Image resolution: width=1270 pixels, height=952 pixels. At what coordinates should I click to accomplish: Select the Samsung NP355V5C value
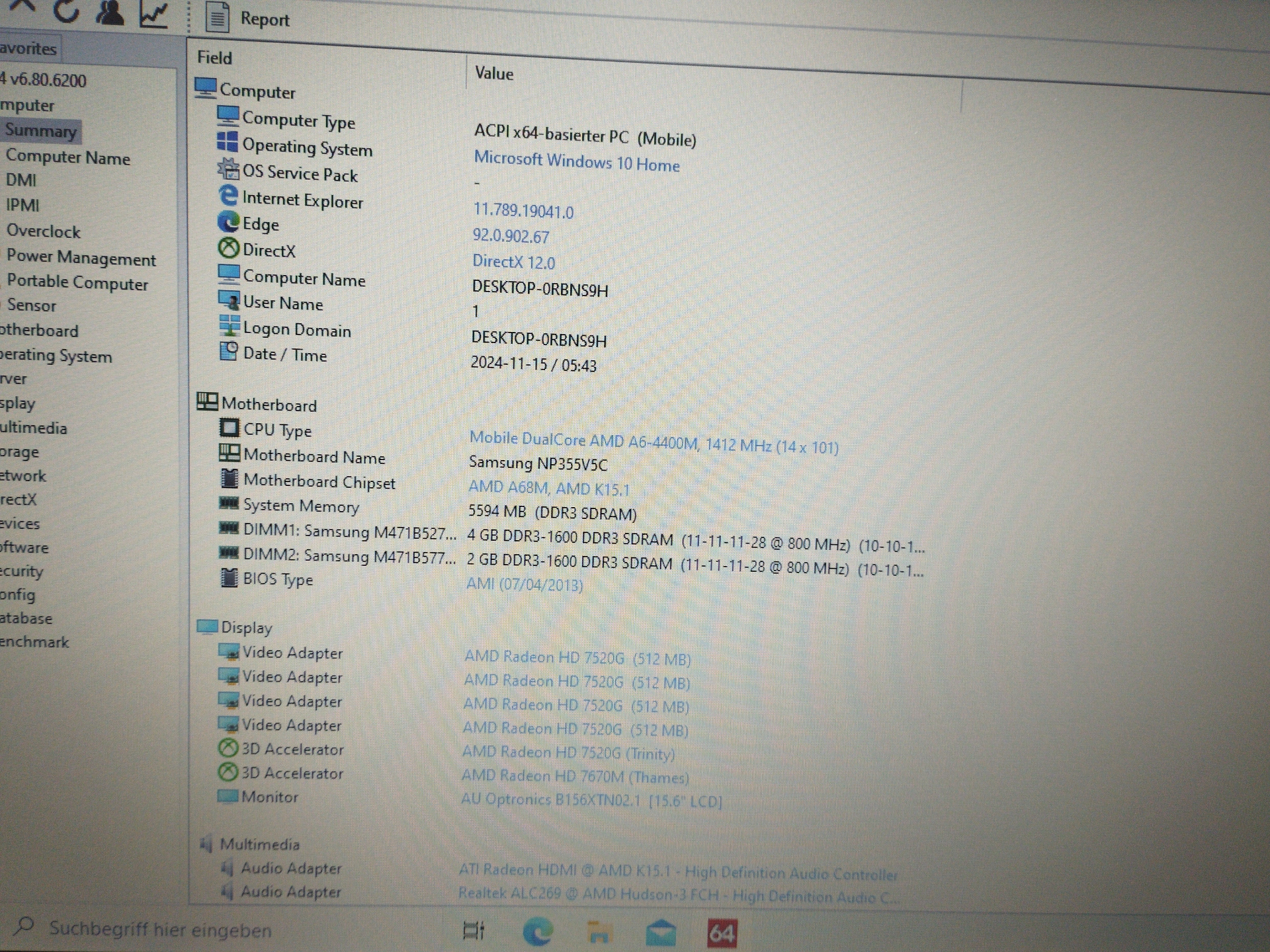point(538,463)
